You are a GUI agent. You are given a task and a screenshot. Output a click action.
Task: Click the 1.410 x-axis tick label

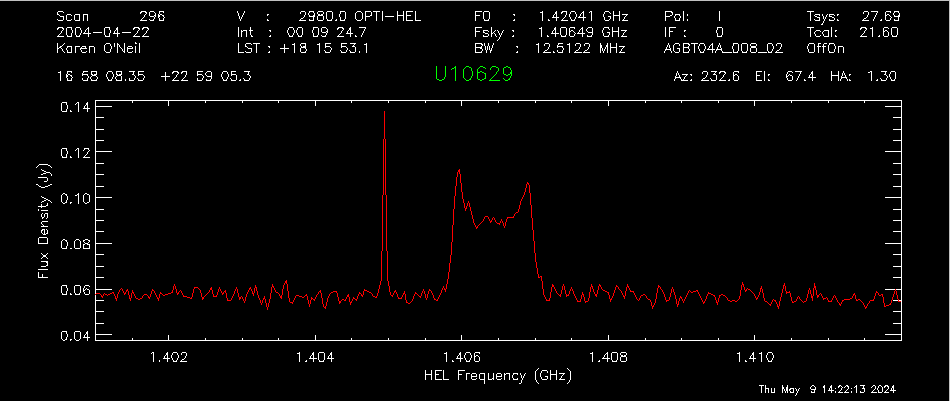point(754,357)
